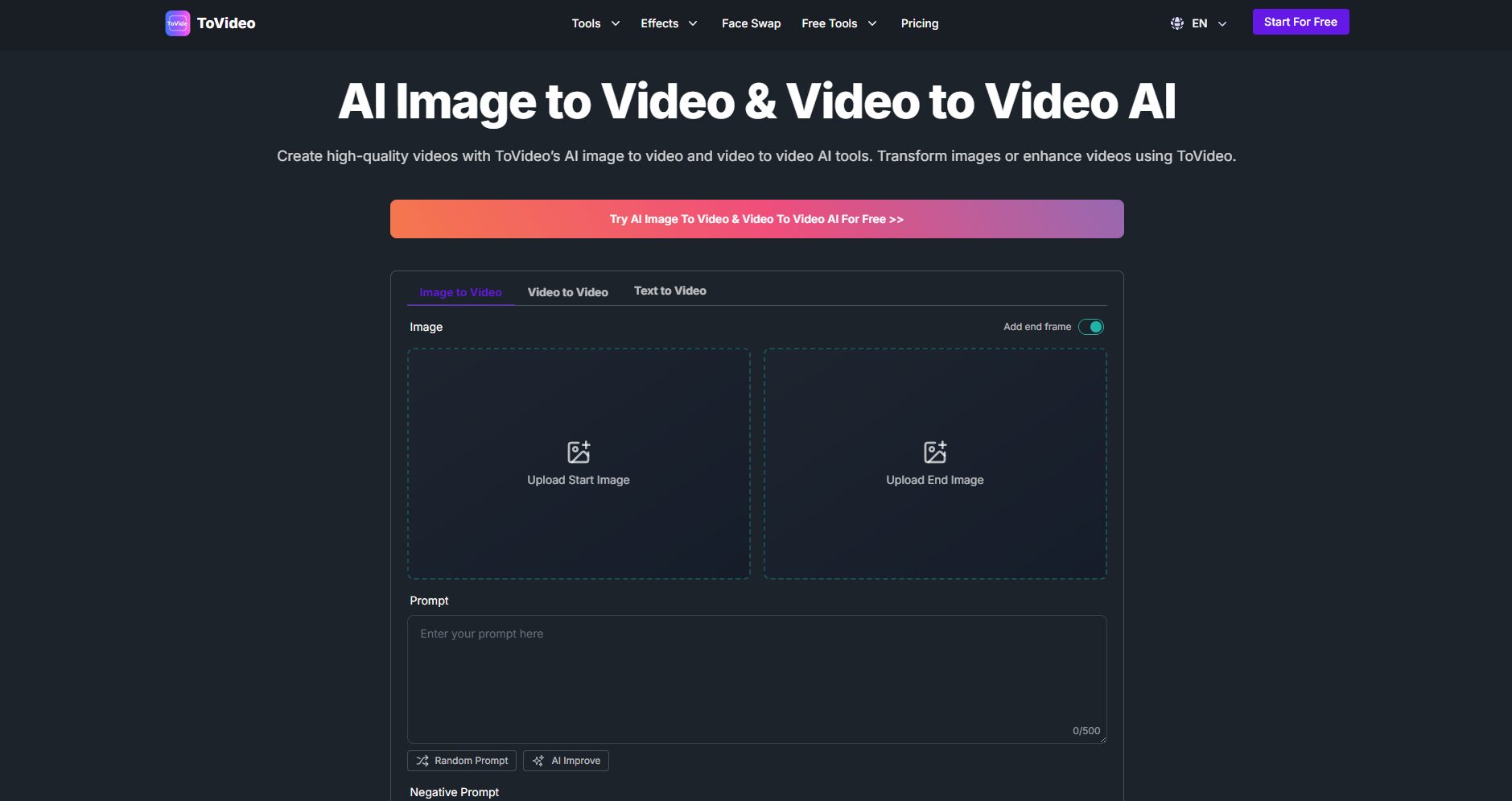The image size is (1512, 801).
Task: Click the shuffle icon on Random Prompt
Action: pos(422,761)
